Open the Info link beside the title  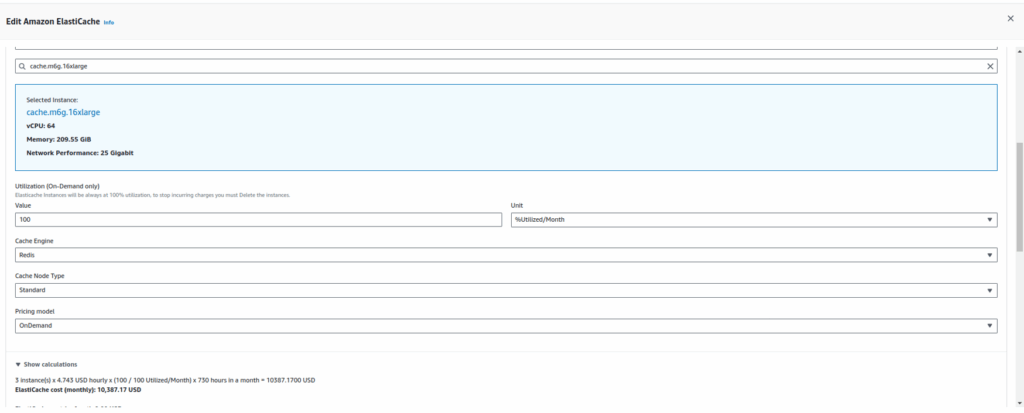pos(109,22)
